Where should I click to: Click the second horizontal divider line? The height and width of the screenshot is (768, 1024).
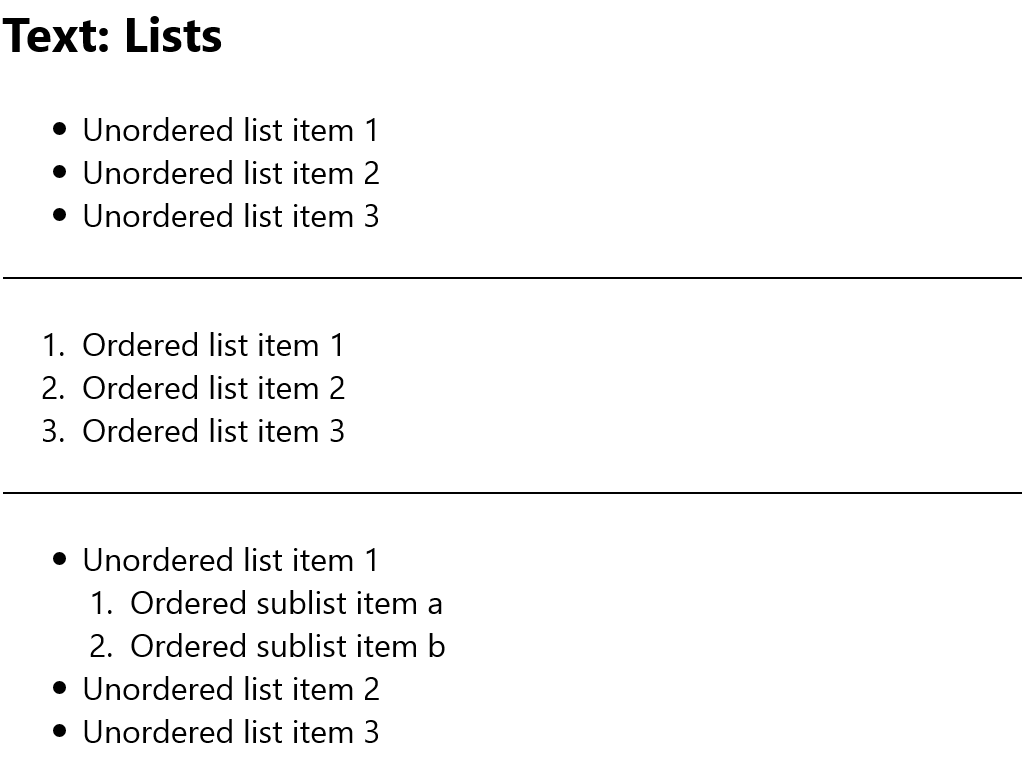pyautogui.click(x=512, y=493)
